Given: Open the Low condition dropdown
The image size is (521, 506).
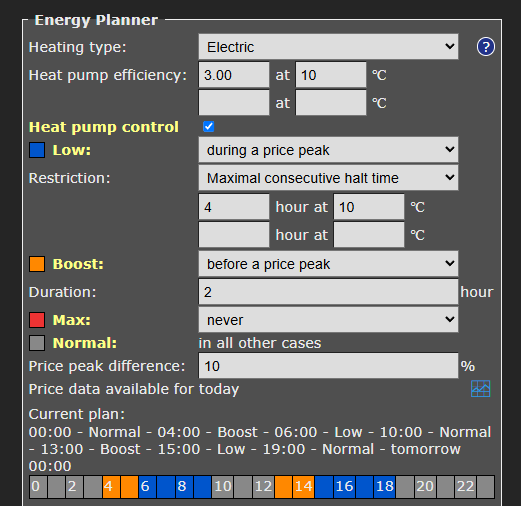Looking at the screenshot, I should [x=328, y=150].
